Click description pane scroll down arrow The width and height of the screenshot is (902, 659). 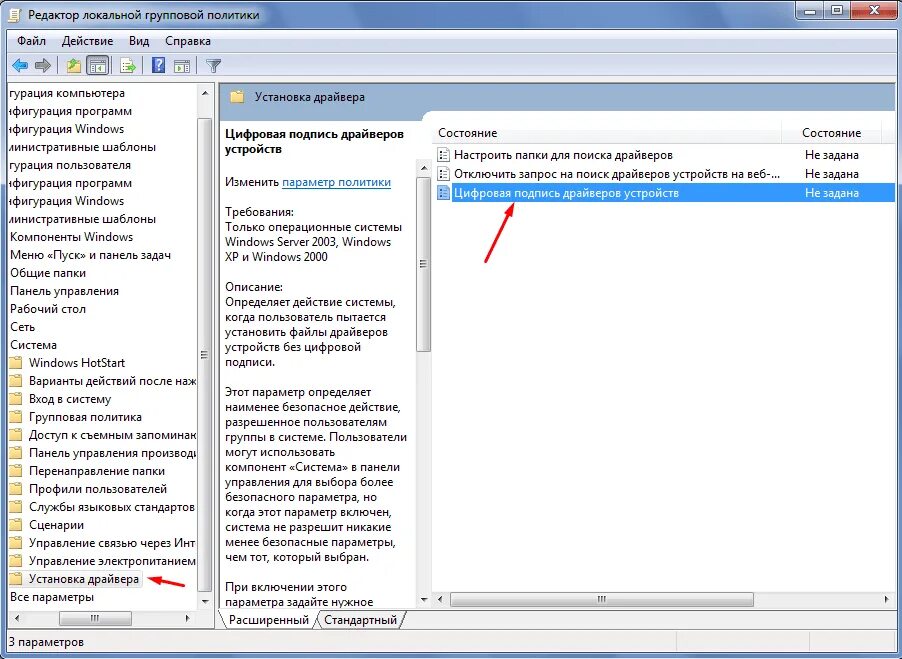pyautogui.click(x=424, y=600)
